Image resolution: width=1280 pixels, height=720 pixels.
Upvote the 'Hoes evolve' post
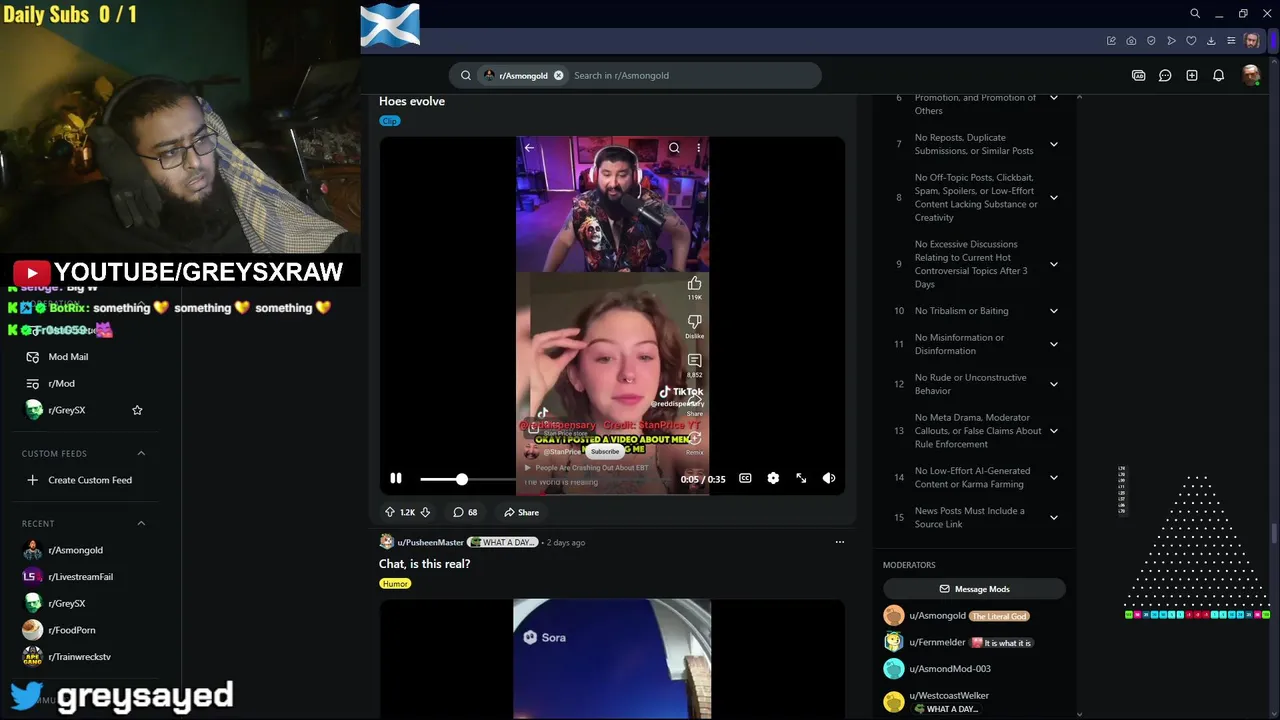point(390,512)
